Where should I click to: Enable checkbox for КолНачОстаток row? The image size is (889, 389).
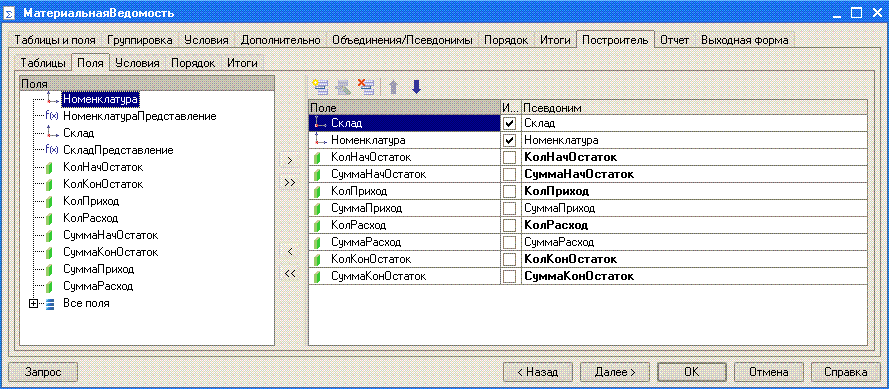[510, 157]
